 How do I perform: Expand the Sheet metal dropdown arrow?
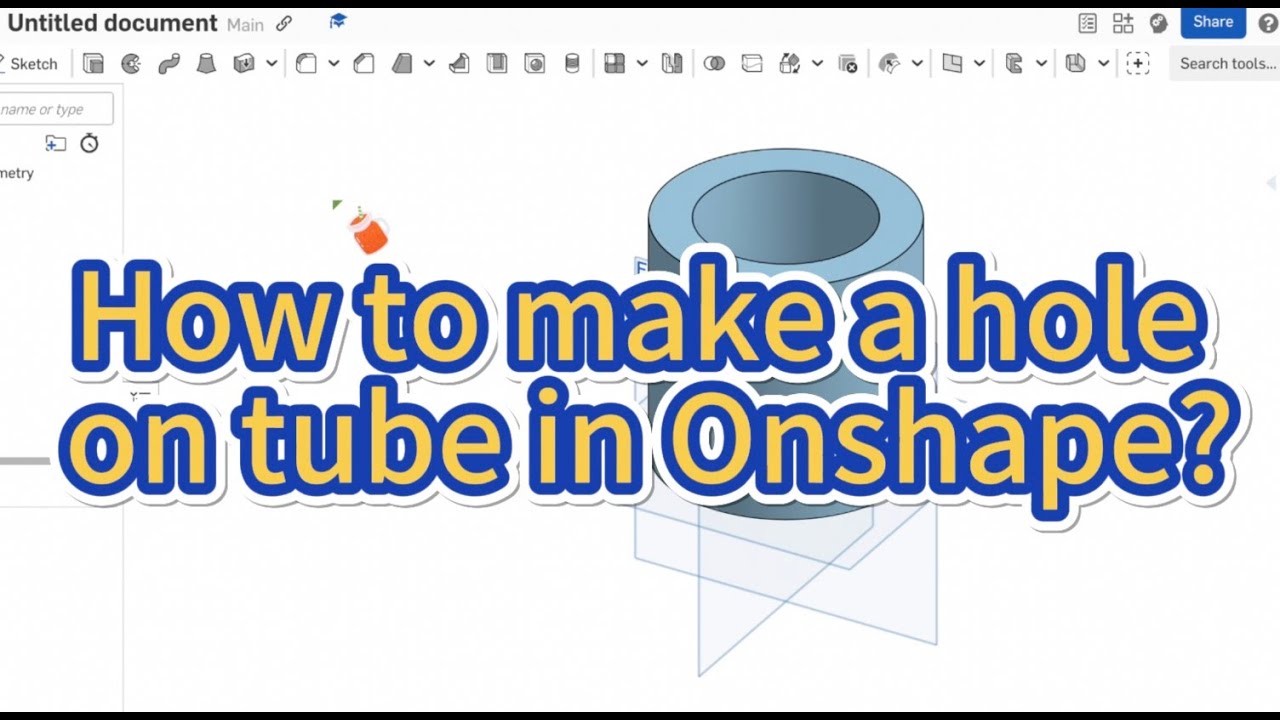coord(1103,64)
